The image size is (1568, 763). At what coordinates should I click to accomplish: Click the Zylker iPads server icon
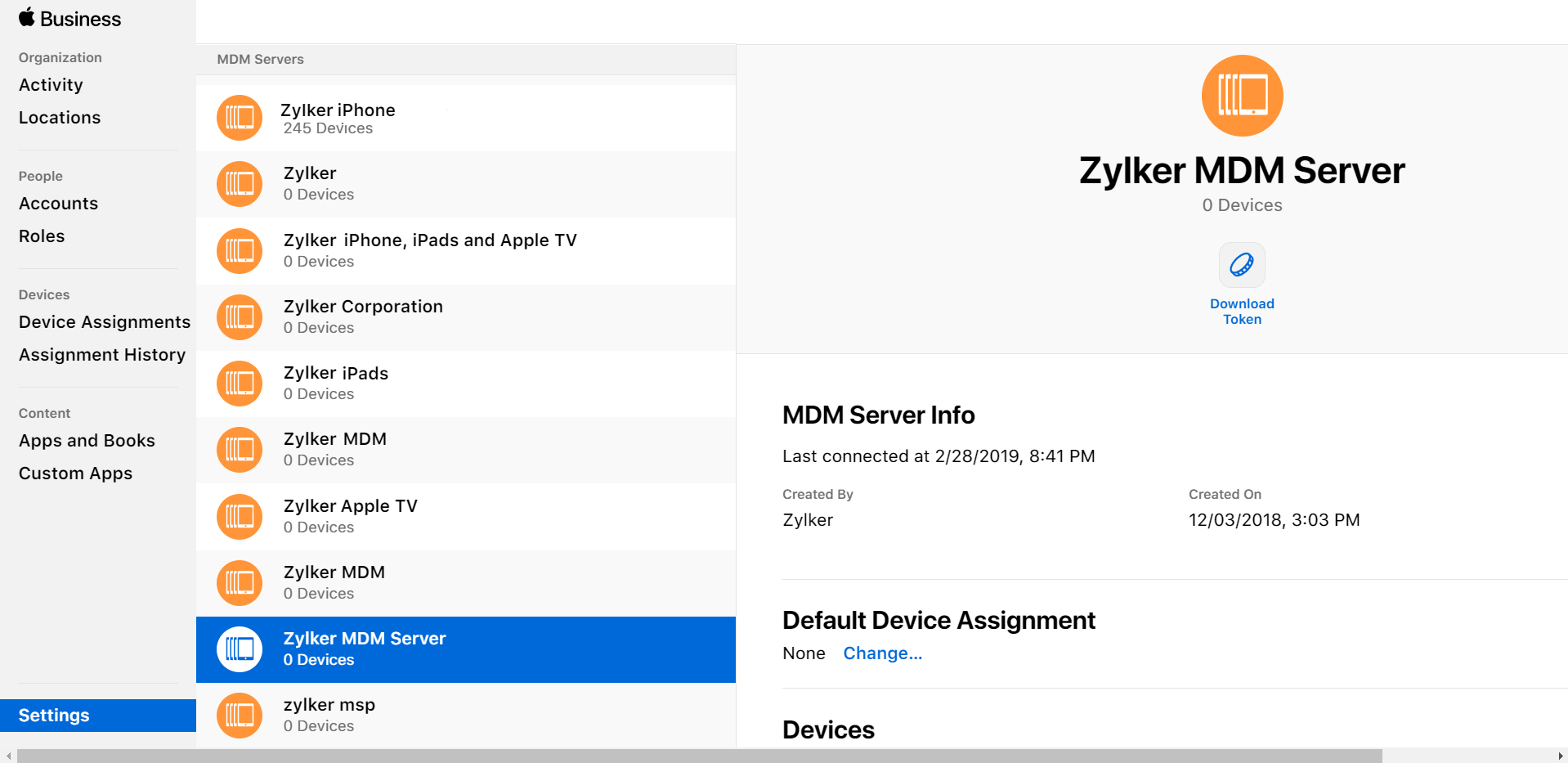[x=240, y=384]
